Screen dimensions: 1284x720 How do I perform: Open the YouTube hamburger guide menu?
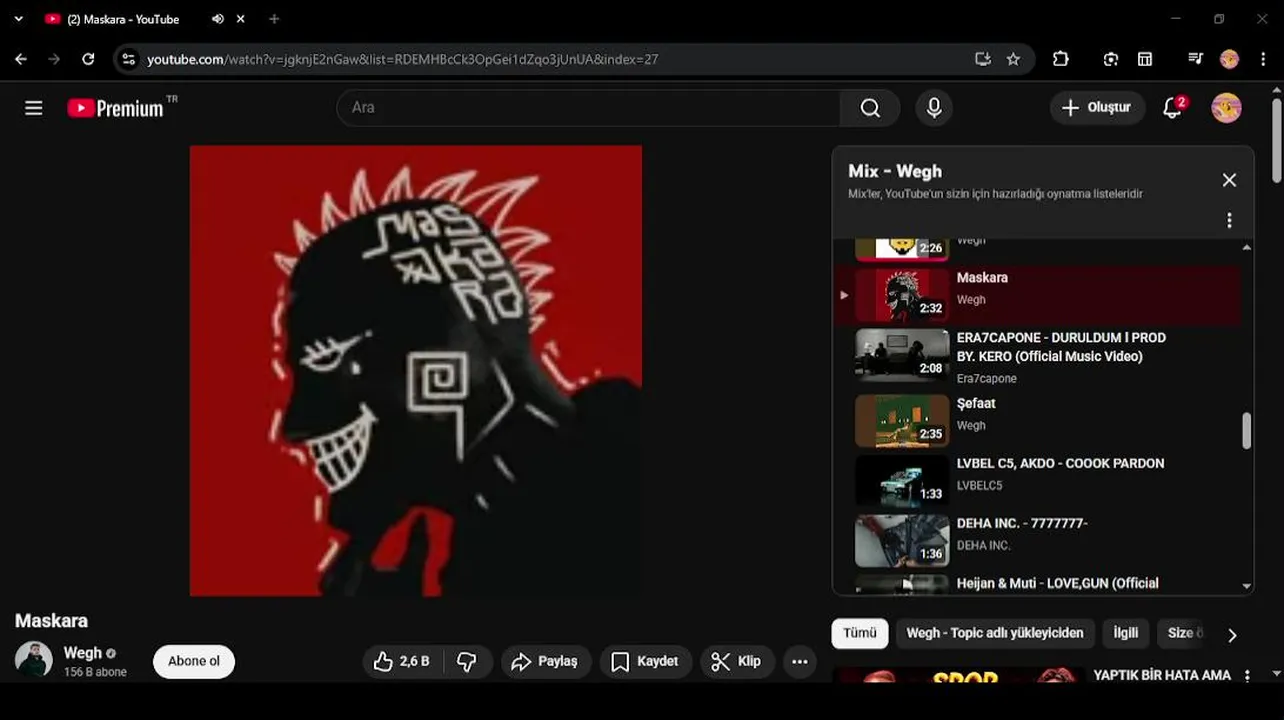34,108
